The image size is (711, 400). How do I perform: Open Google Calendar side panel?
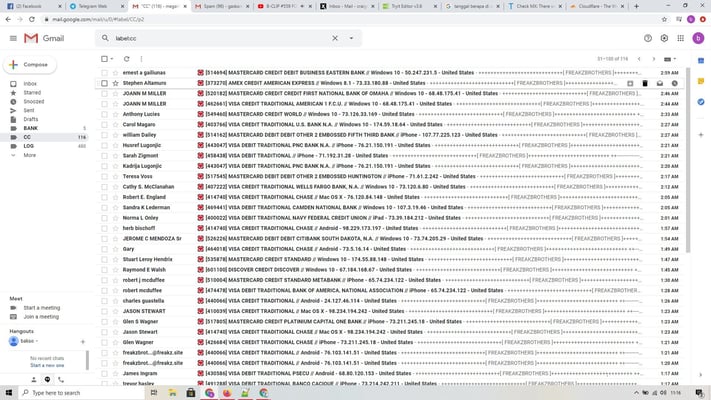[x=701, y=61]
